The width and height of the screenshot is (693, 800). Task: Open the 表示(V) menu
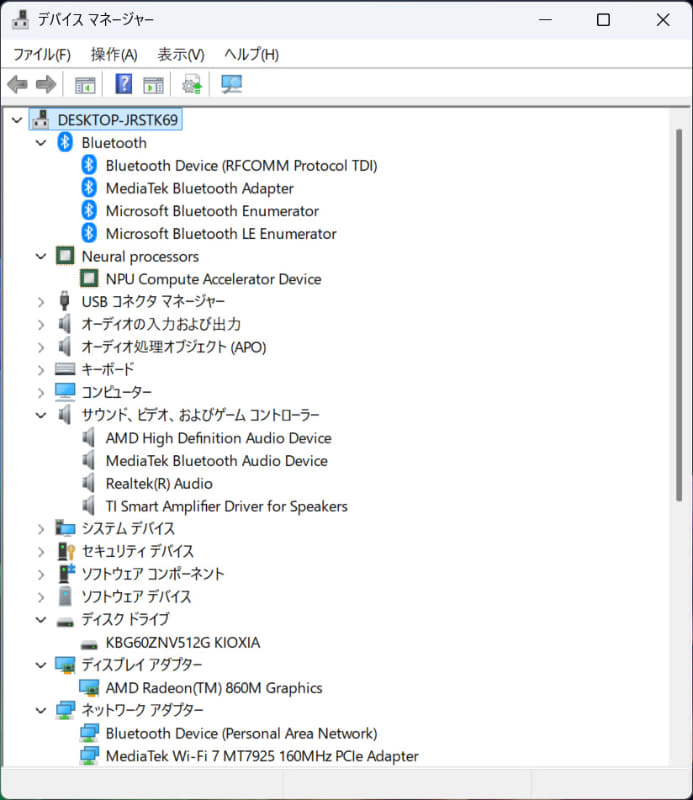[181, 54]
